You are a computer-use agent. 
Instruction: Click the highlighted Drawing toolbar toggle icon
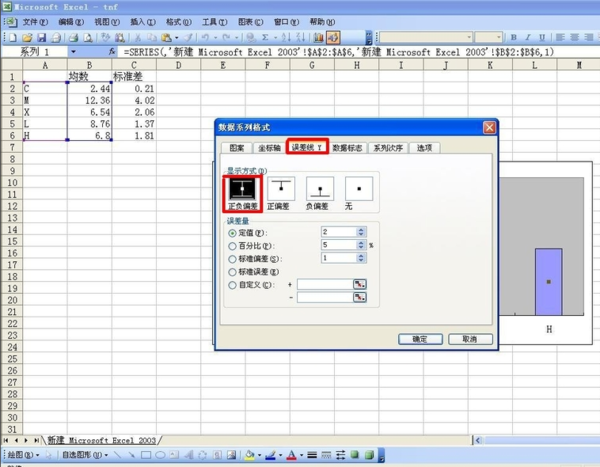[333, 38]
